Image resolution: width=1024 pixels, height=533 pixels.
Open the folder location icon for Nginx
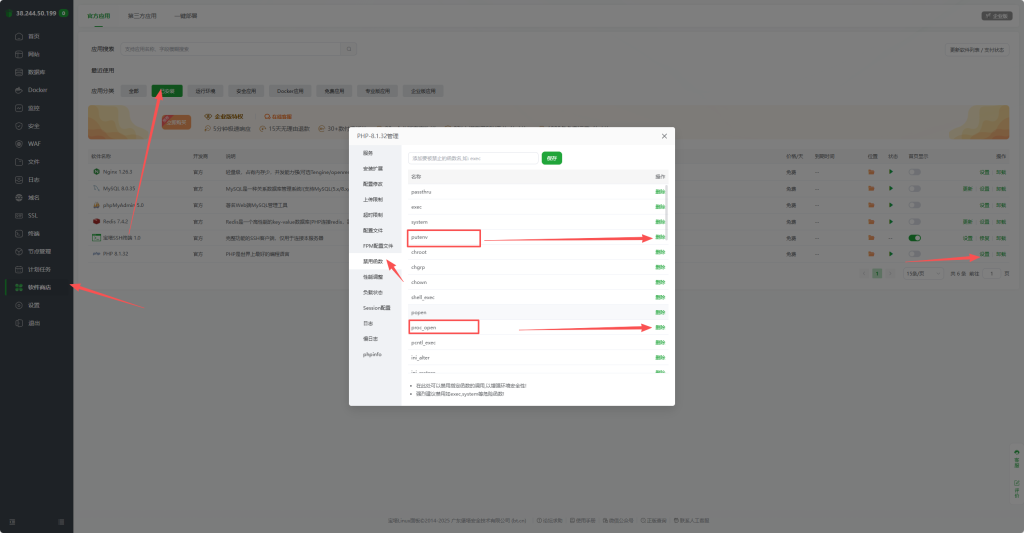point(872,172)
